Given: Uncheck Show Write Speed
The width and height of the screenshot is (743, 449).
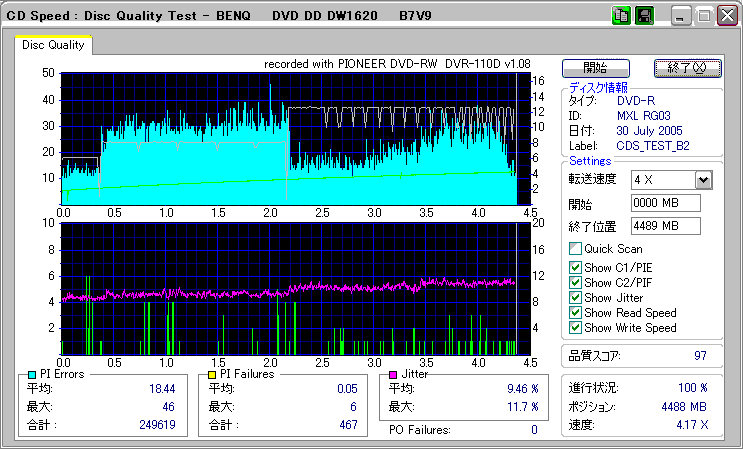Looking at the screenshot, I should click(575, 327).
